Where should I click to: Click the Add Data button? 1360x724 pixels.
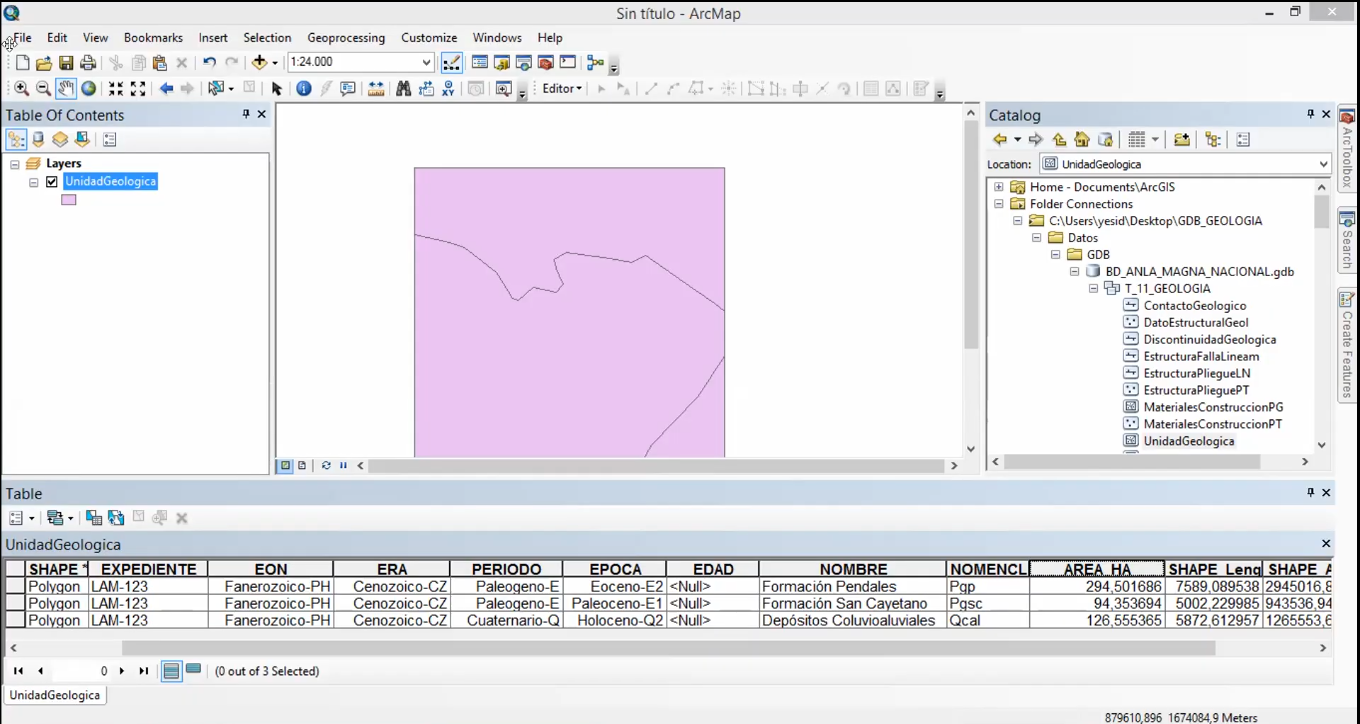click(x=259, y=62)
